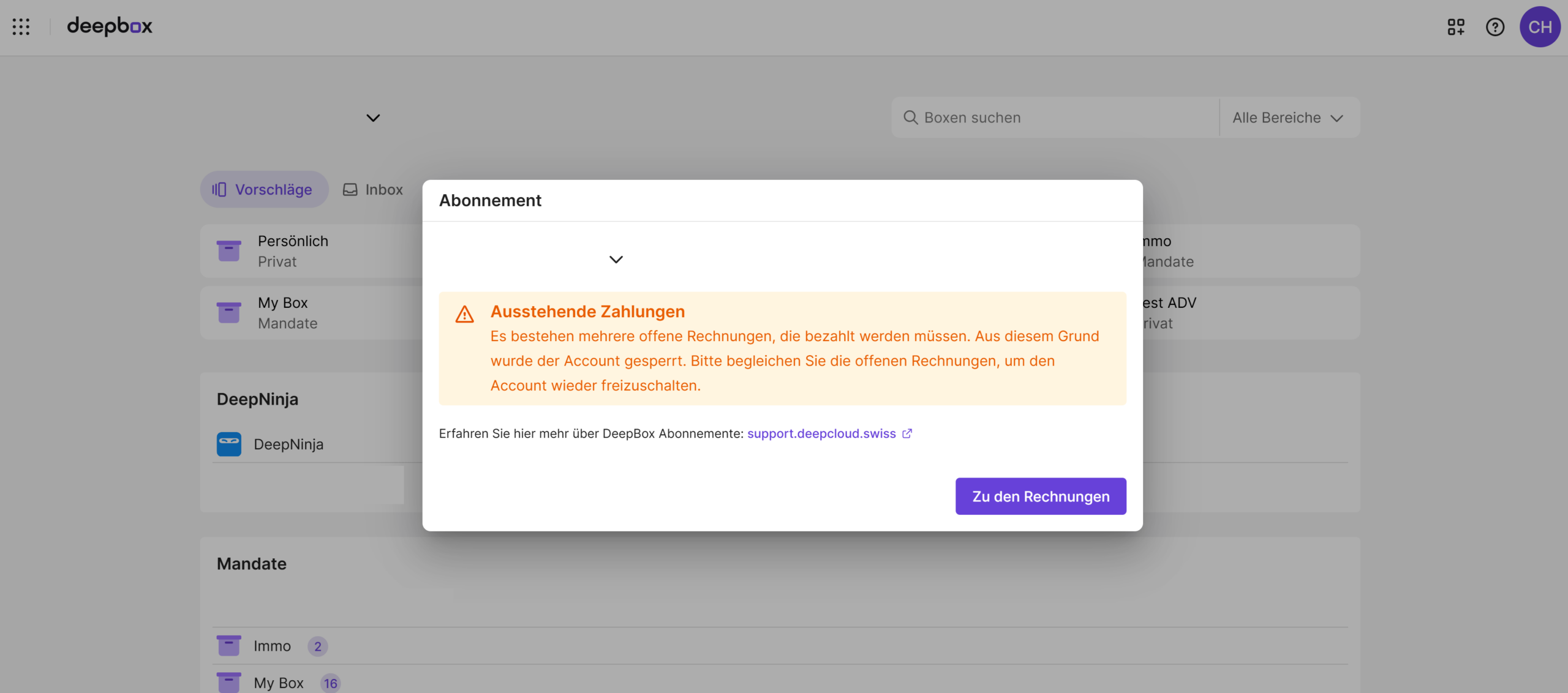The image size is (1568, 693).
Task: Open support.deepcloud.swiss link
Action: pos(821,433)
